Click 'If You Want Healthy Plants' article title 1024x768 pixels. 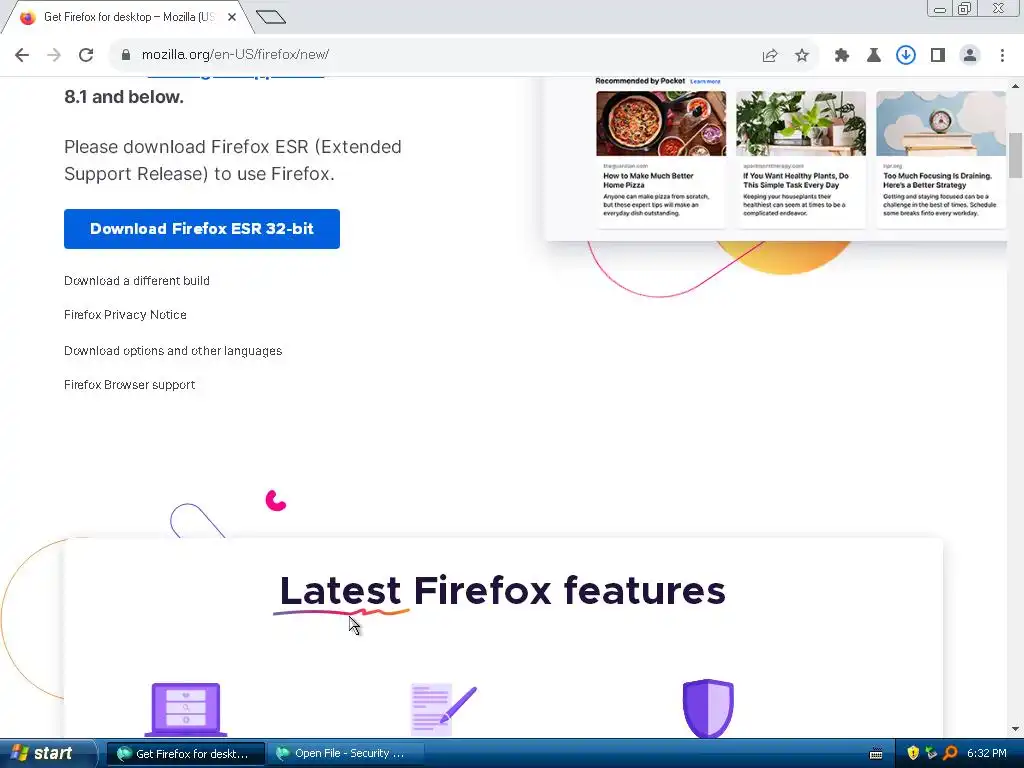point(795,180)
